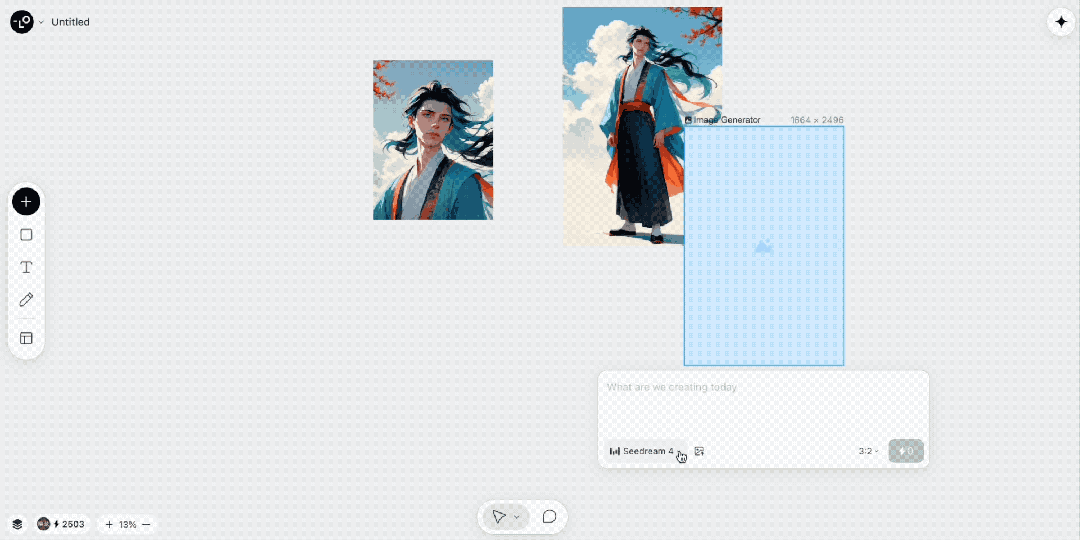Click the generate button with lightning icon

pos(906,451)
